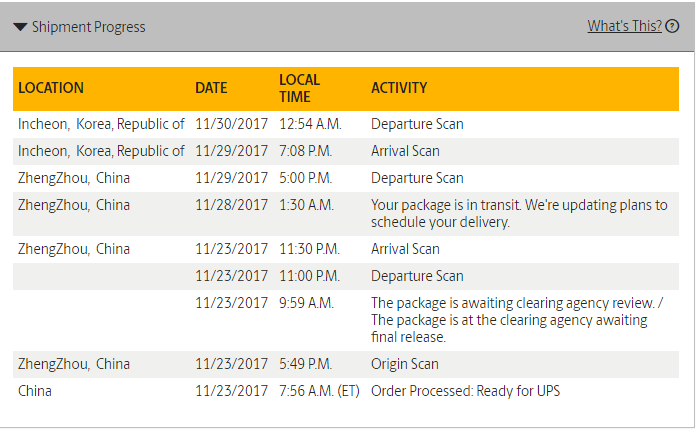Click the Shipment Progress heading text
696x447 pixels.
(x=88, y=27)
